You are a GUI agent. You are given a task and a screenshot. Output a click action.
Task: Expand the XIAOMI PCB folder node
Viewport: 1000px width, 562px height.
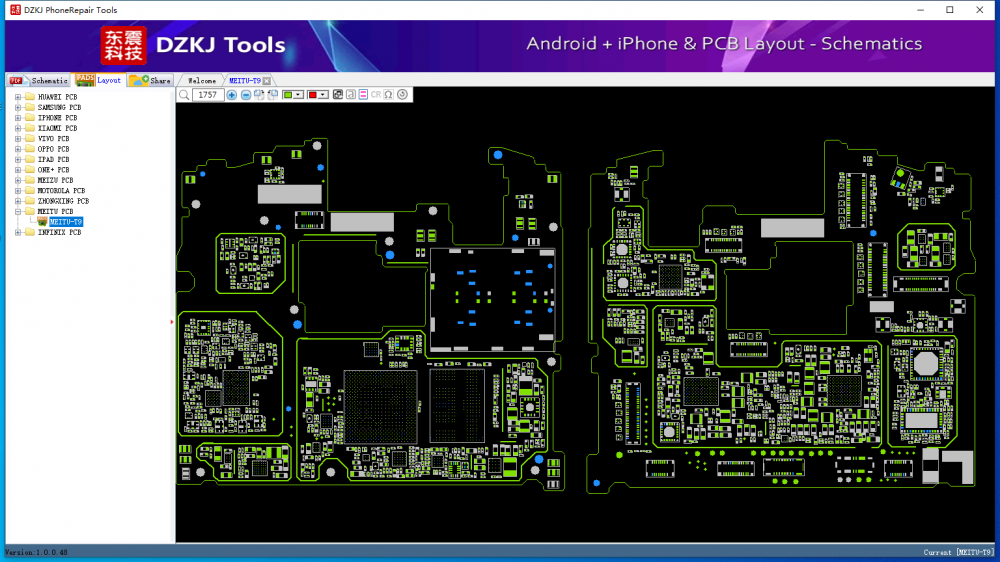pos(18,128)
